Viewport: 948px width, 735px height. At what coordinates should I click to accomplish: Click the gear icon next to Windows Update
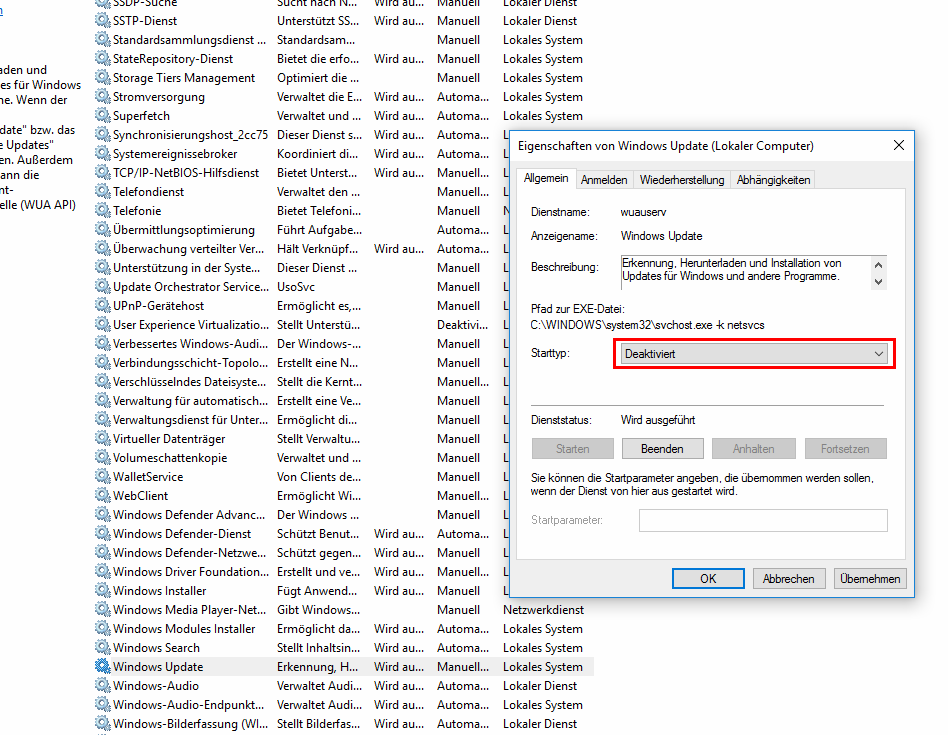(x=103, y=666)
